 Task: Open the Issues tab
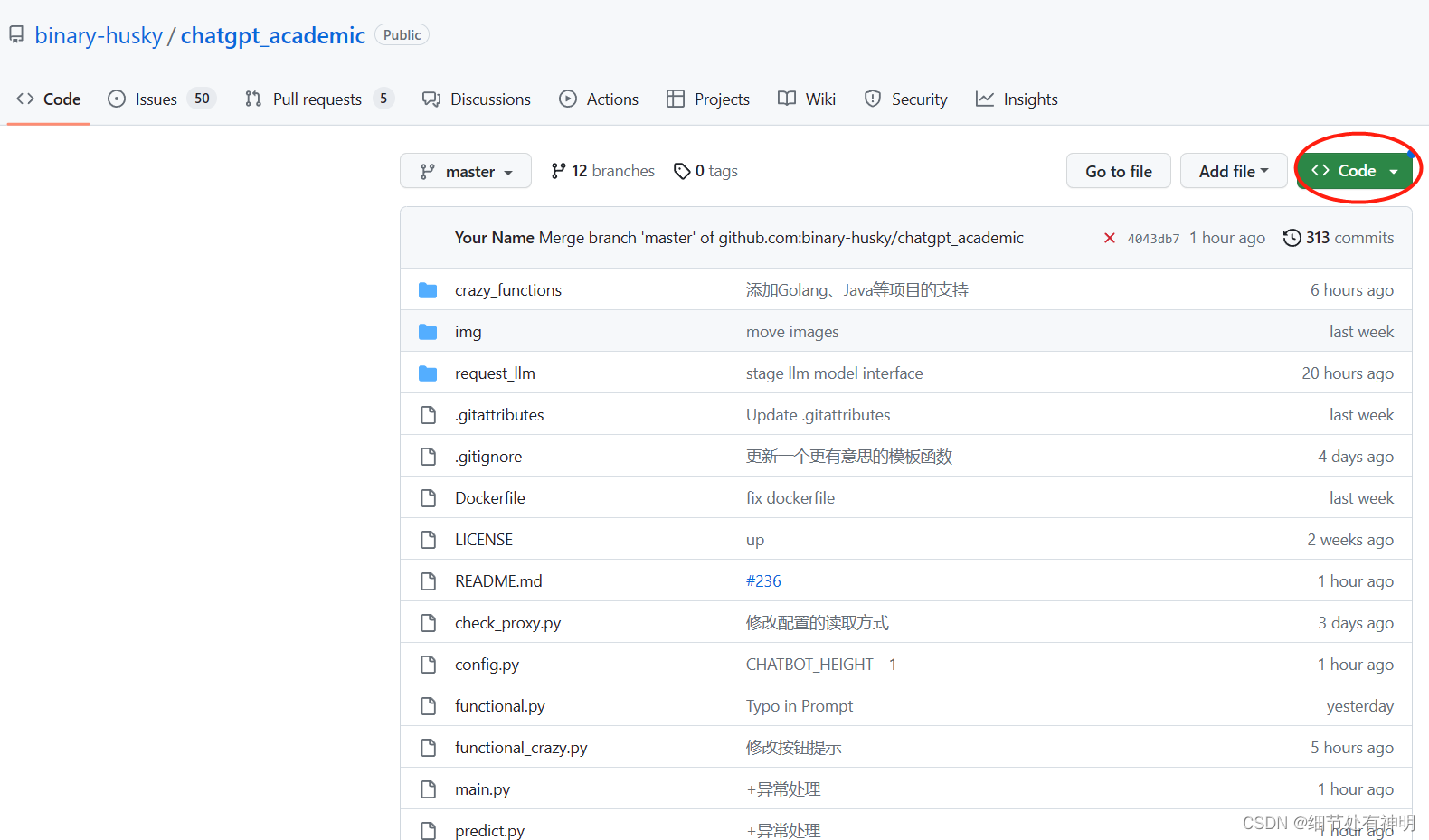pyautogui.click(x=161, y=99)
